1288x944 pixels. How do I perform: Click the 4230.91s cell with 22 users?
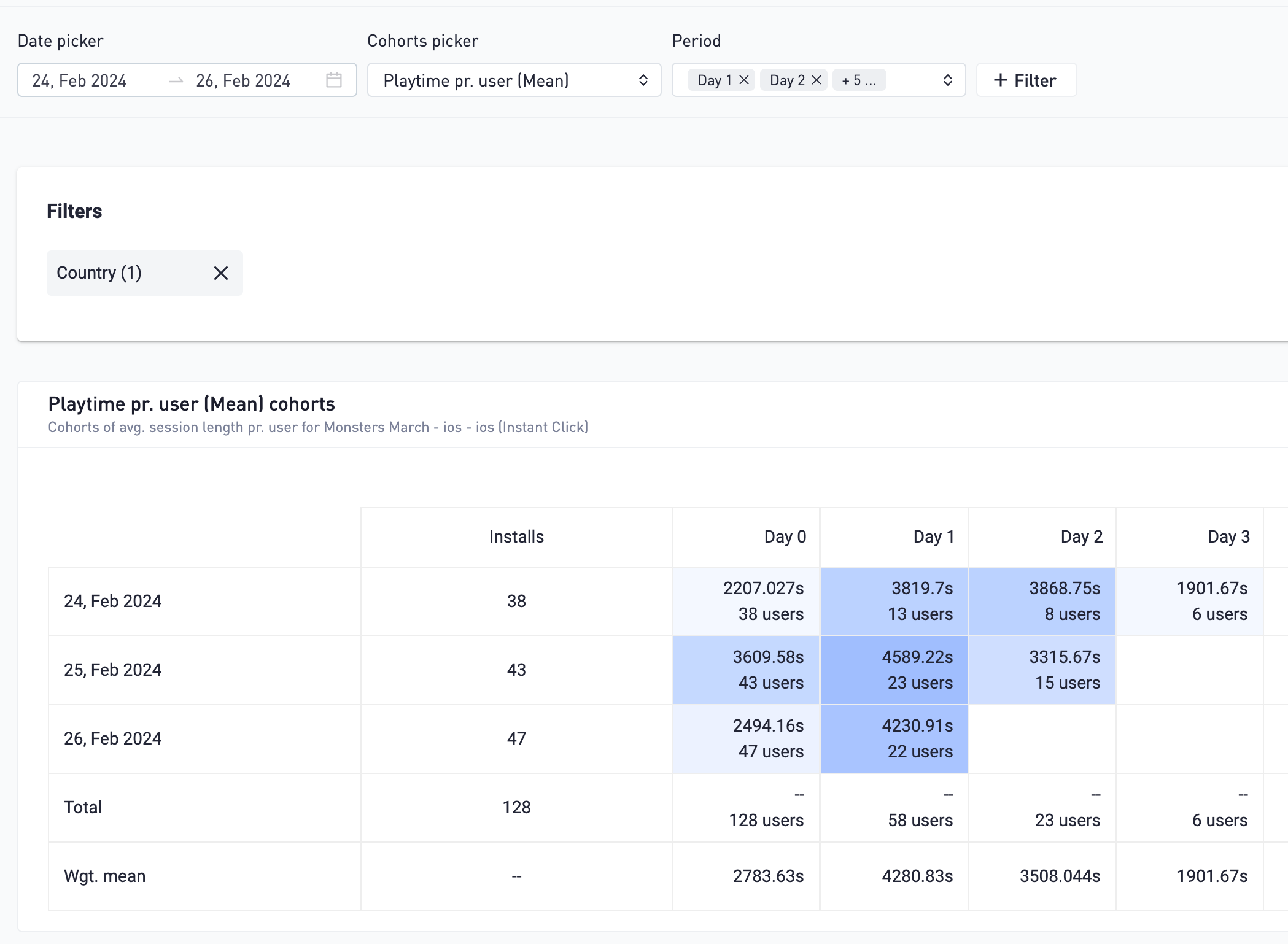tap(894, 739)
